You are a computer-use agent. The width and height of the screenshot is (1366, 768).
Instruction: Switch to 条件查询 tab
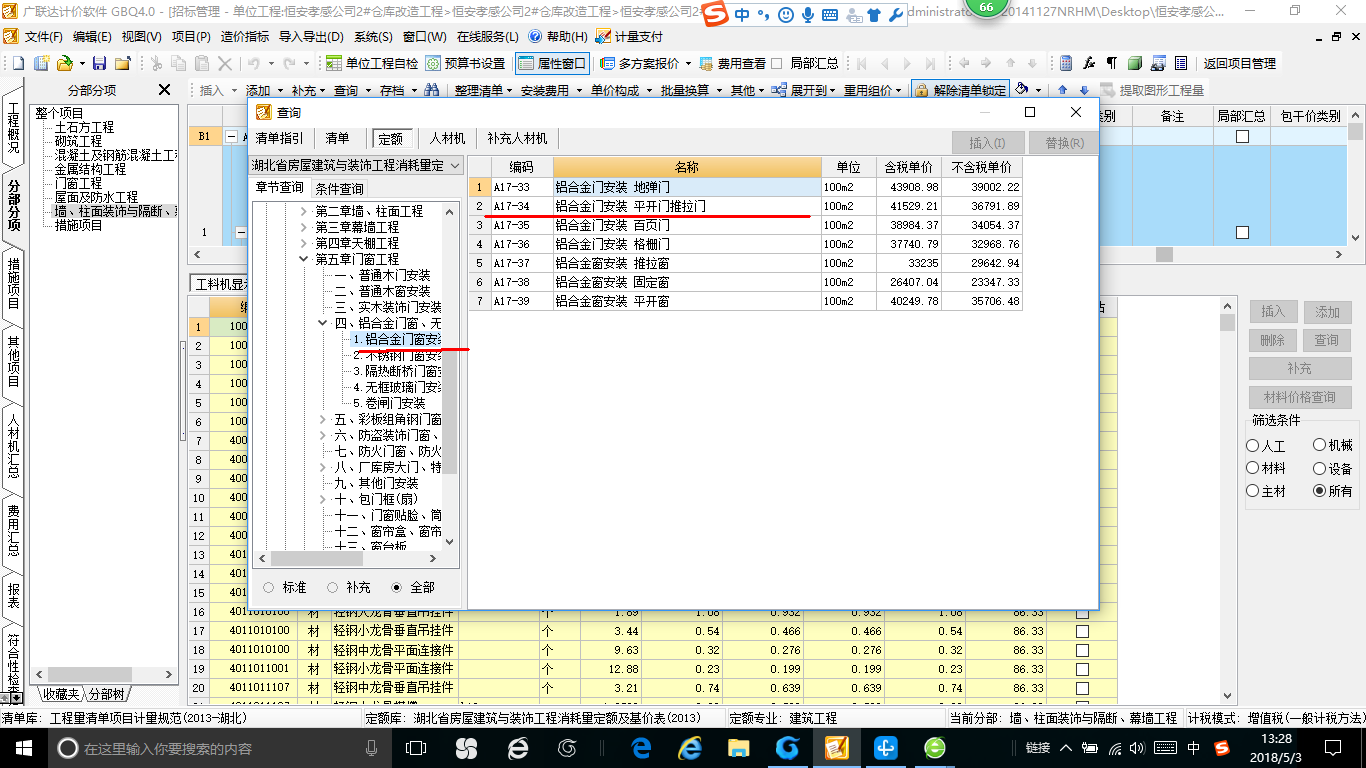click(x=340, y=188)
